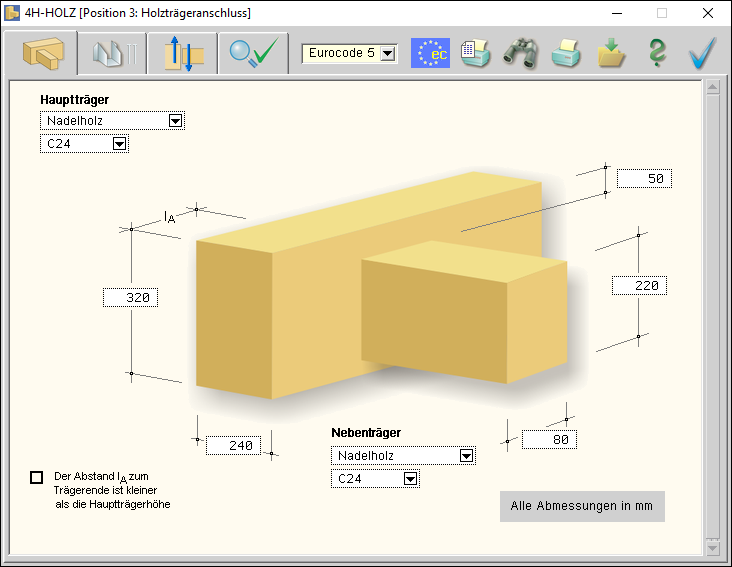Expand the Eurocode 5 standard dropdown
The image size is (732, 567).
click(387, 53)
